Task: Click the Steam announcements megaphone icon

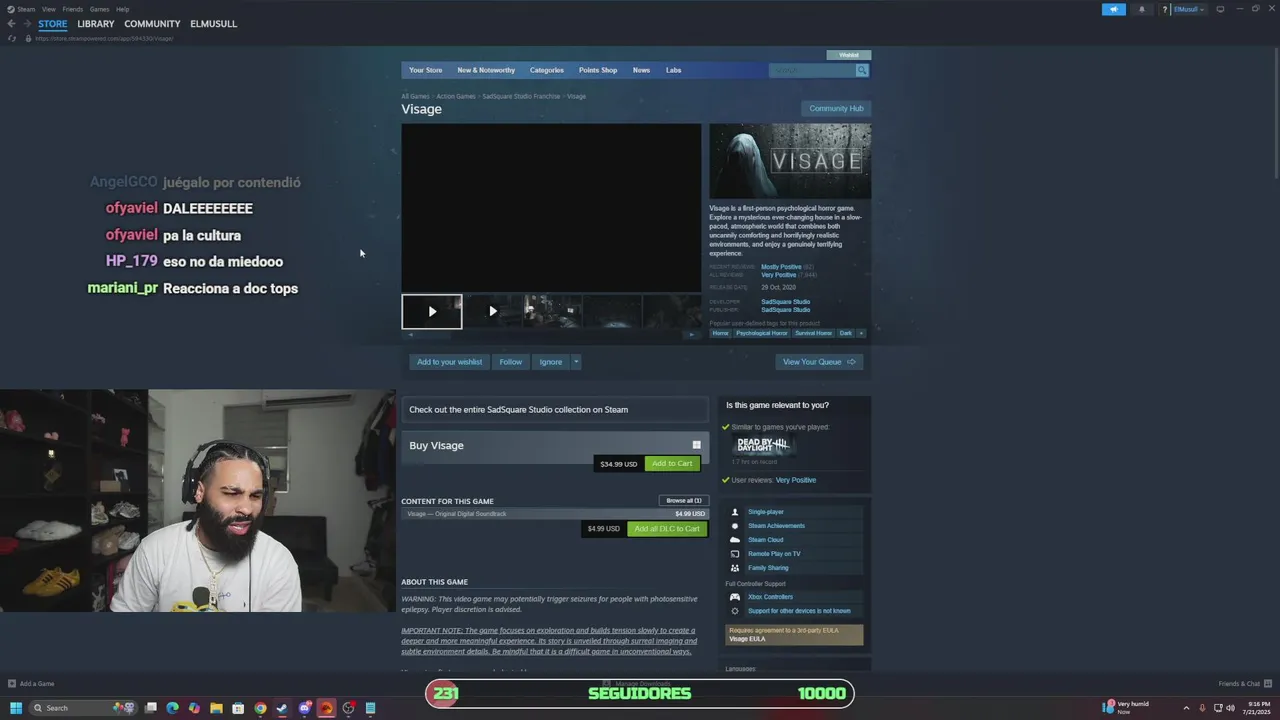Action: [x=1113, y=9]
